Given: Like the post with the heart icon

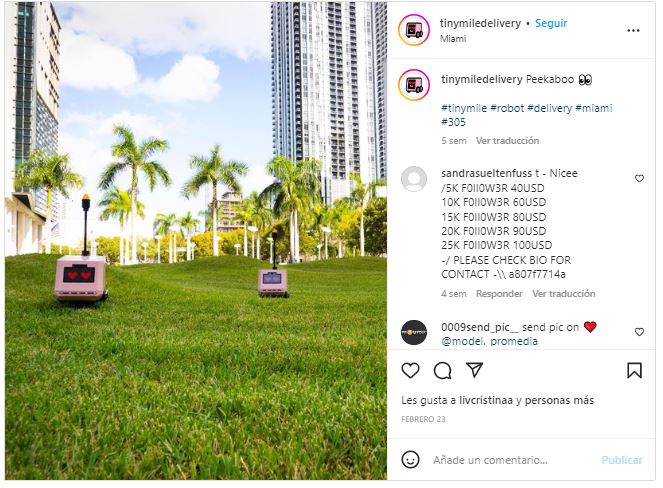Looking at the screenshot, I should (410, 370).
